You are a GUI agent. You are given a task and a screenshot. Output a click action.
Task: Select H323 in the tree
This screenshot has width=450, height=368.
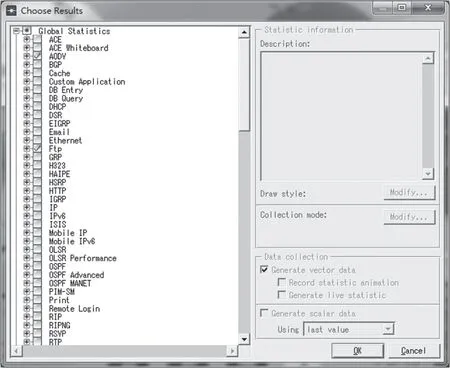(x=57, y=165)
